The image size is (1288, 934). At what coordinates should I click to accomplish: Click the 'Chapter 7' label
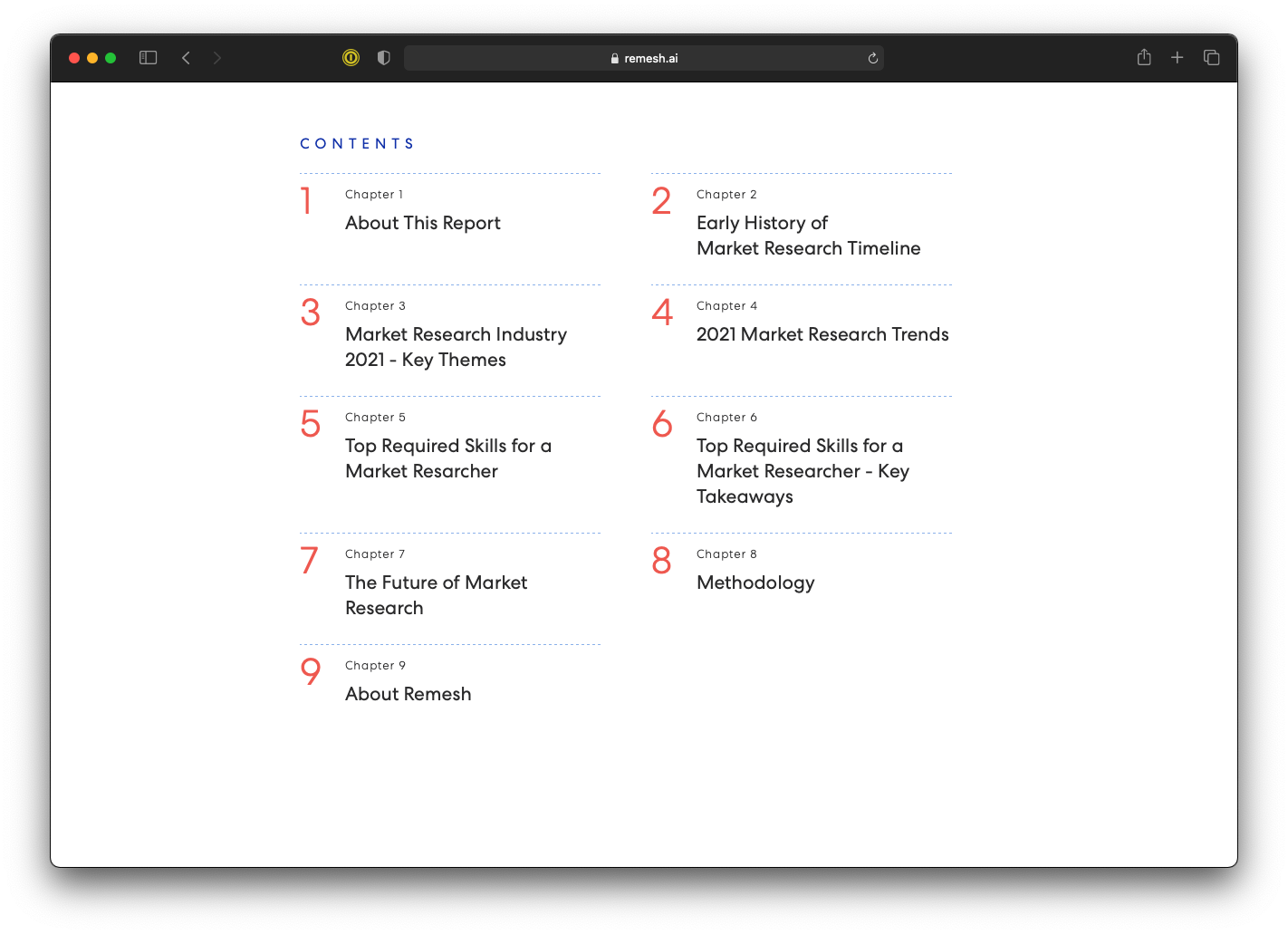[375, 554]
